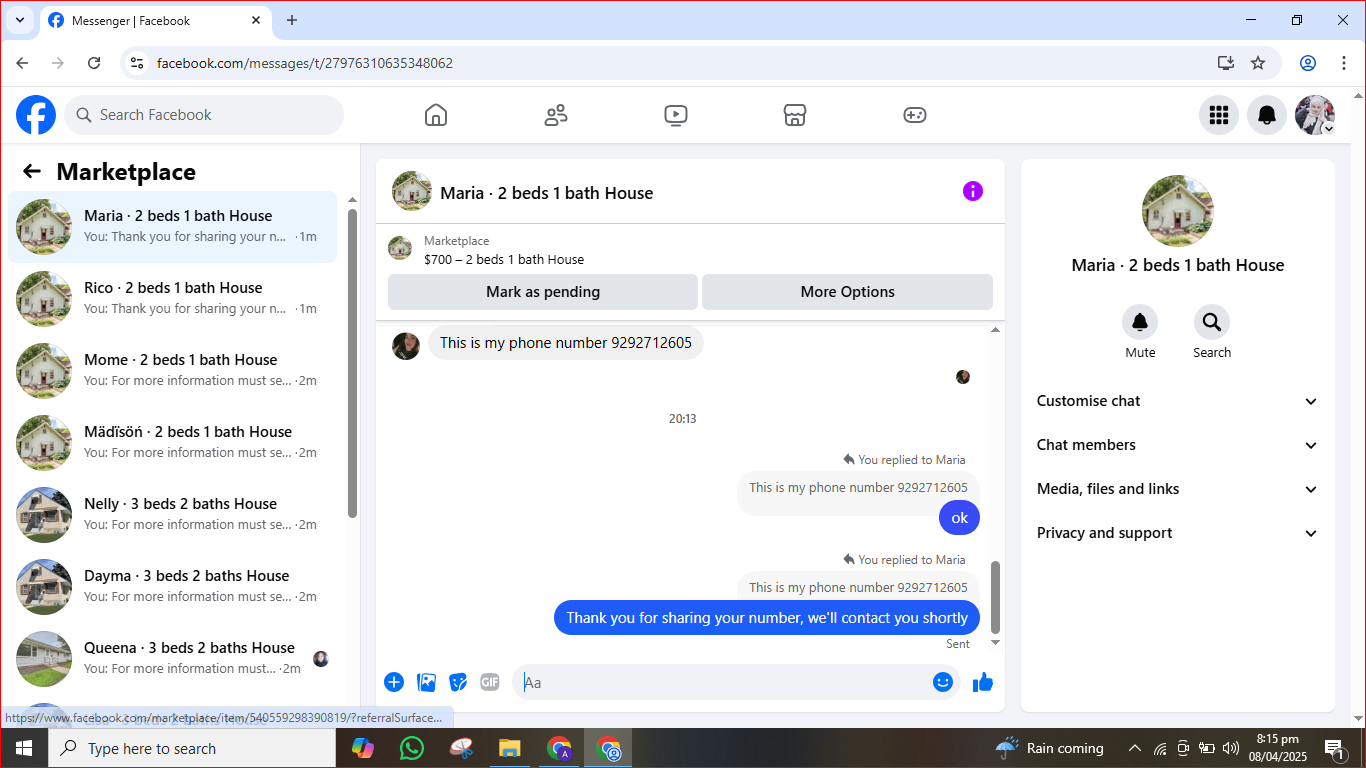The width and height of the screenshot is (1366, 768).
Task: Expand Customise chat section
Action: click(x=1177, y=401)
